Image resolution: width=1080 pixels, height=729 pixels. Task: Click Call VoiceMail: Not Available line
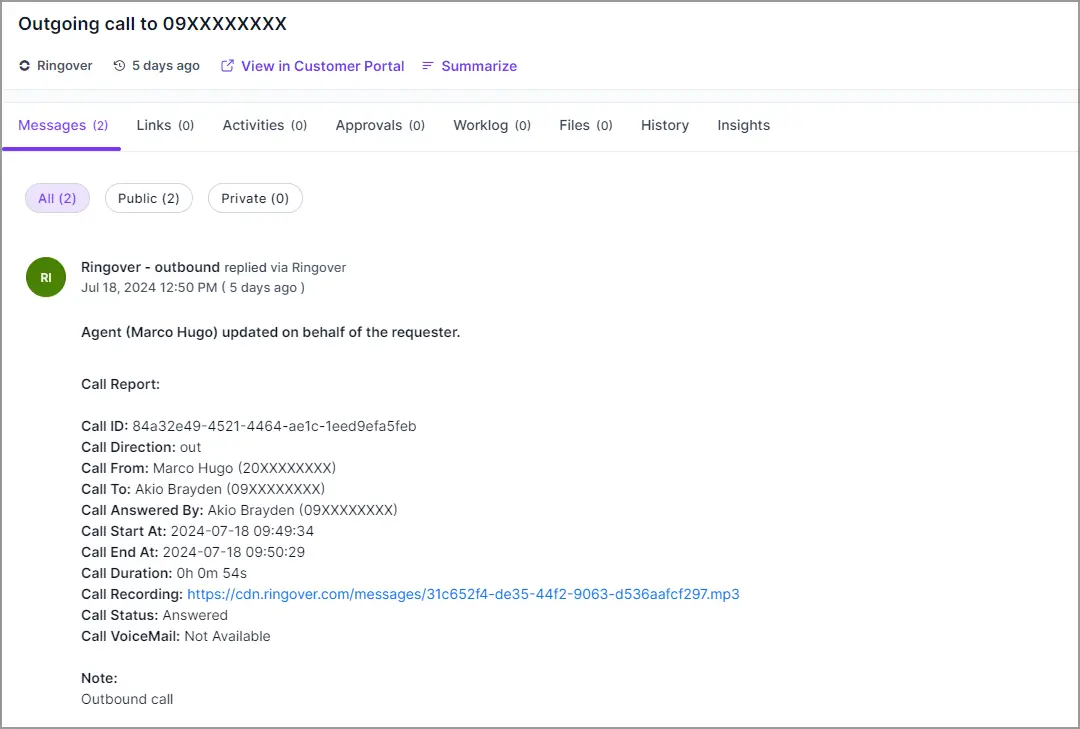pyautogui.click(x=176, y=637)
